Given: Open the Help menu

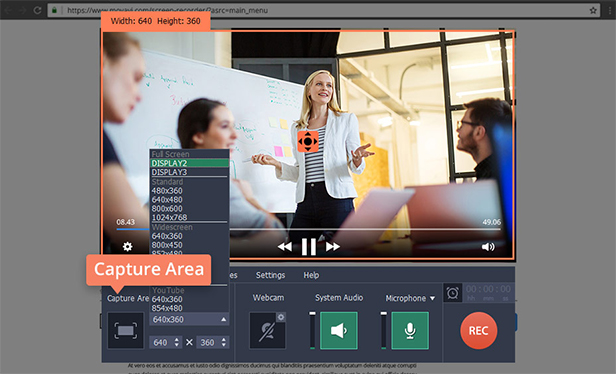Looking at the screenshot, I should tap(311, 275).
